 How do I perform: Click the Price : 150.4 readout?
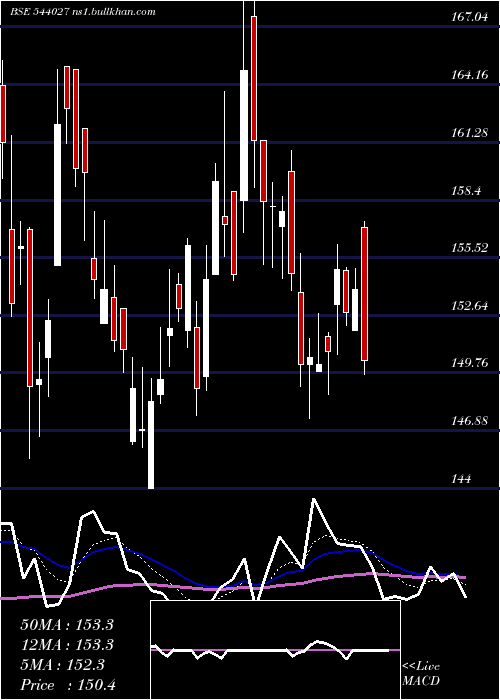pos(68,685)
